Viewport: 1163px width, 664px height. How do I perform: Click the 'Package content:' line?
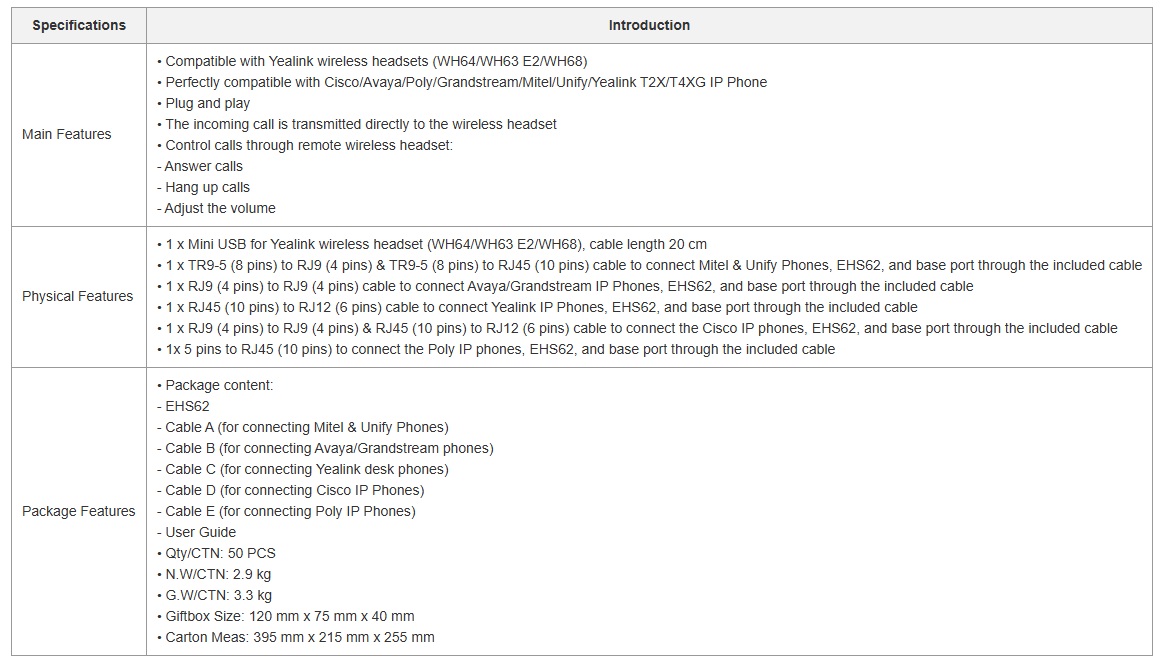click(218, 385)
